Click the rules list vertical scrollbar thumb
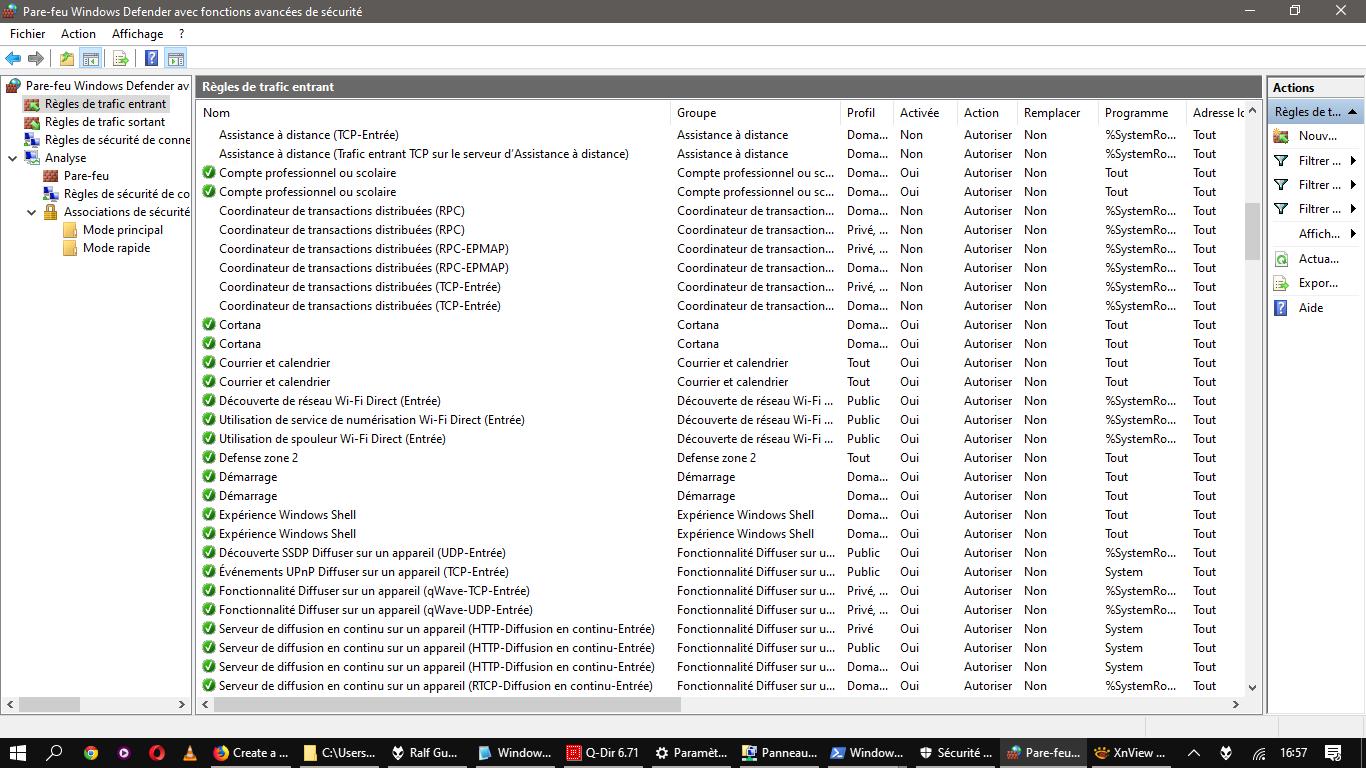 pyautogui.click(x=1252, y=231)
